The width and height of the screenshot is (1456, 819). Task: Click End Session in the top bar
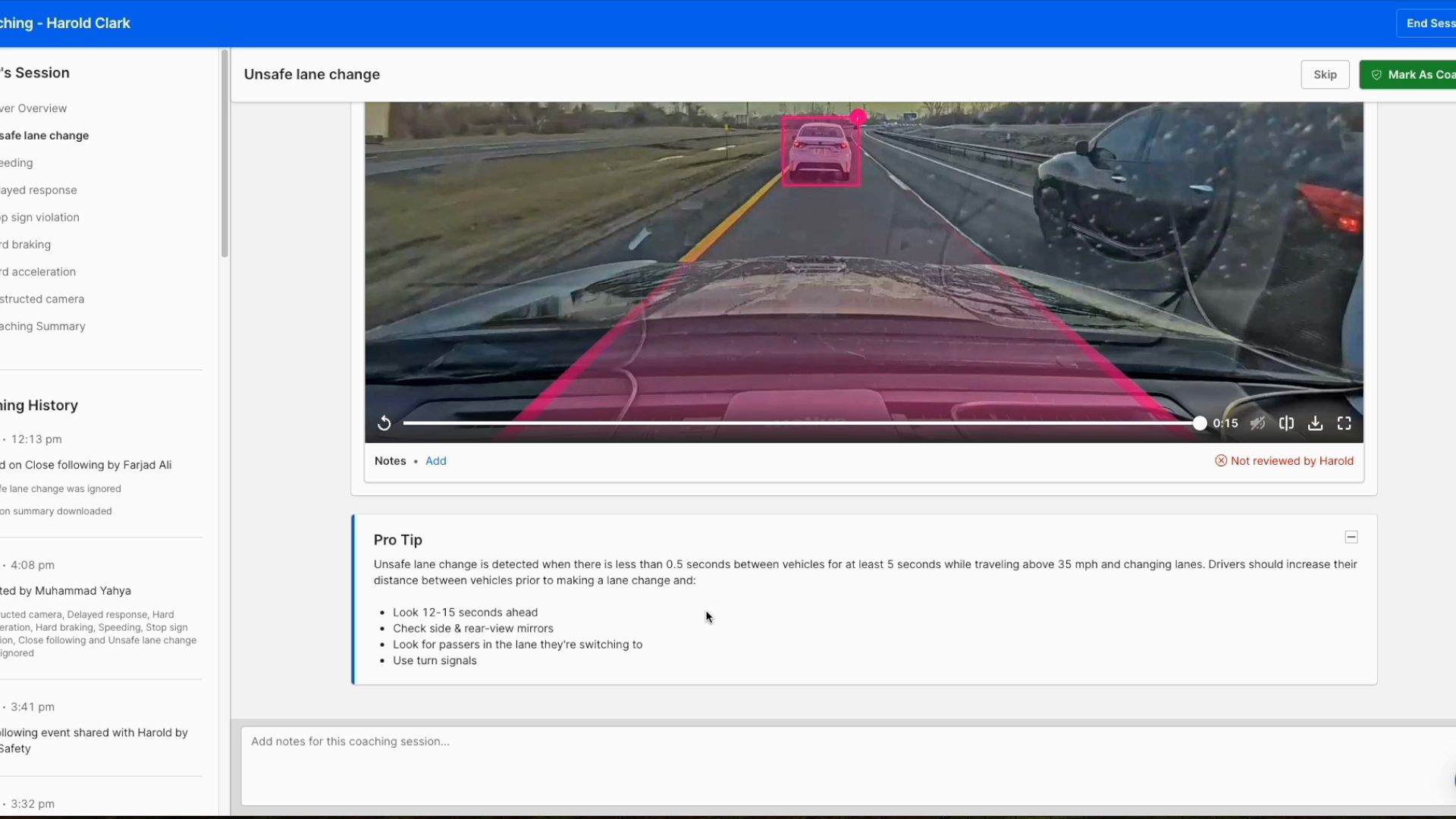click(x=1429, y=23)
